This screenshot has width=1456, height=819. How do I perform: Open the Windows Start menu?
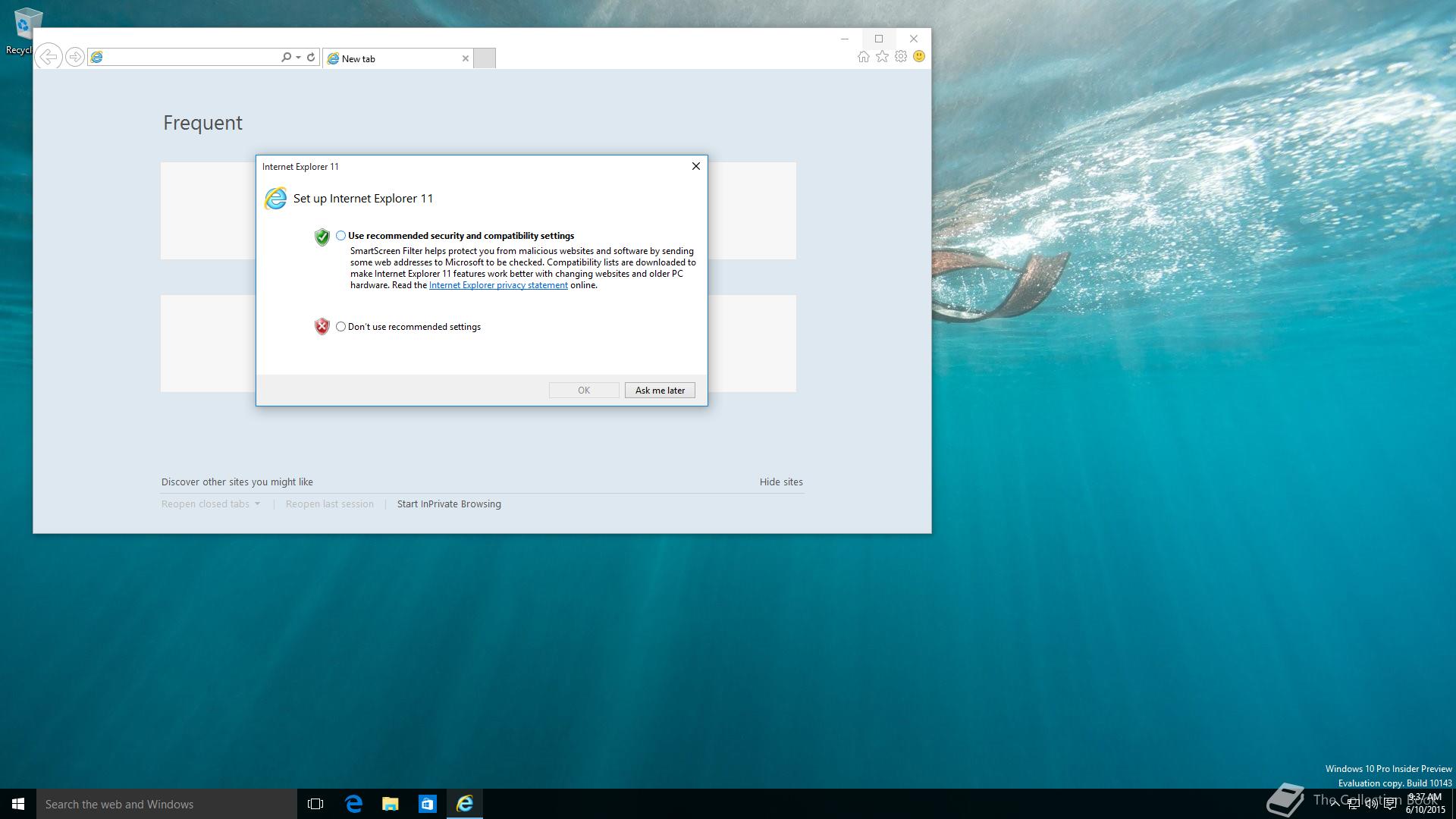(18, 804)
